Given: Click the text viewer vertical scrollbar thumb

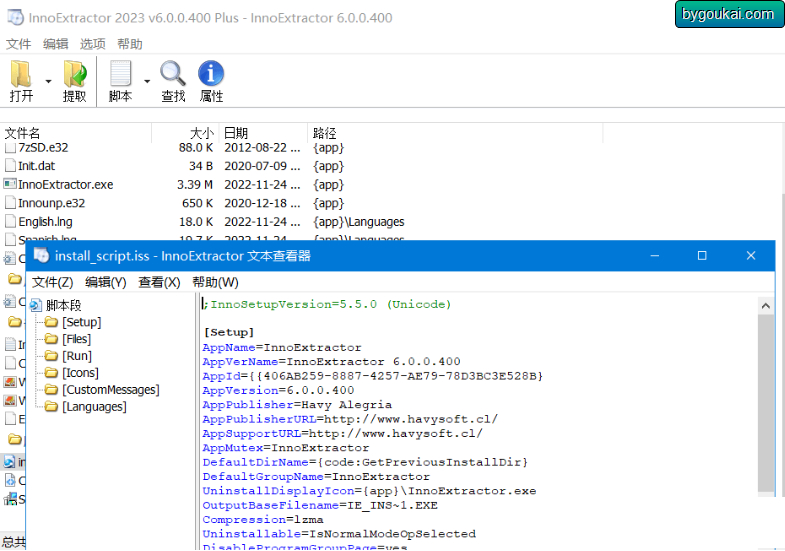Looking at the screenshot, I should [765, 403].
